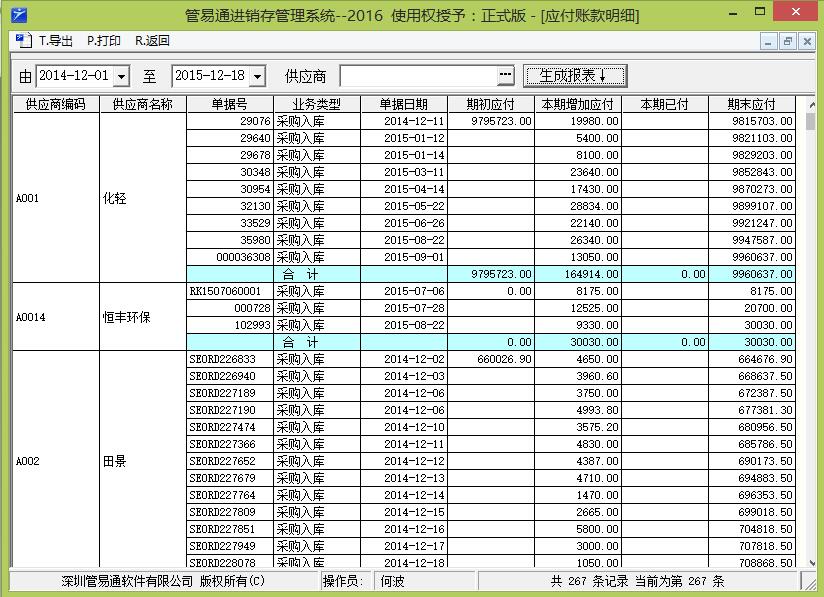Select document number 000036308

[x=230, y=257]
